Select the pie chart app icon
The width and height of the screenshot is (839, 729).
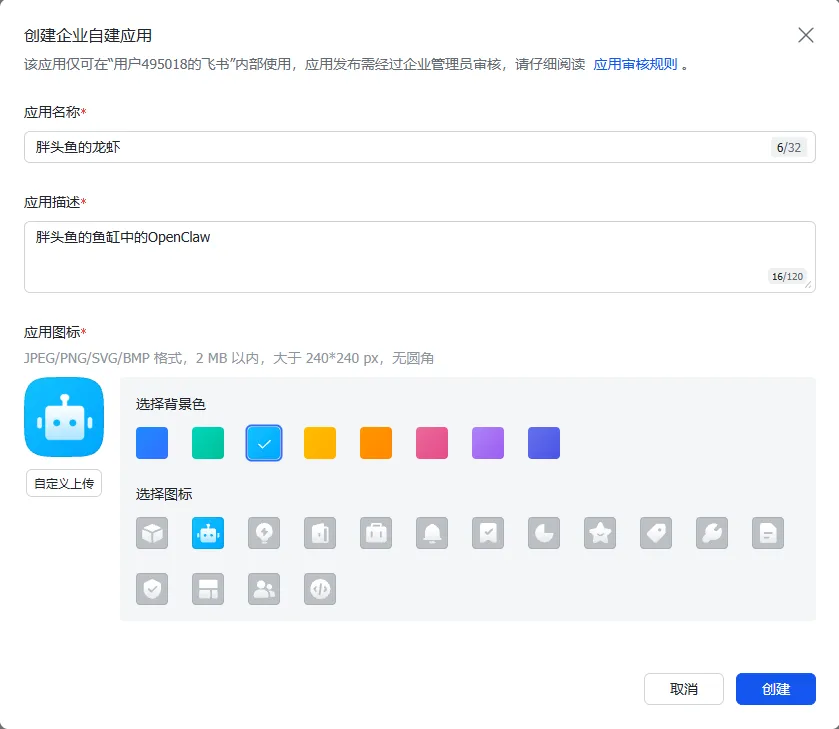click(544, 533)
